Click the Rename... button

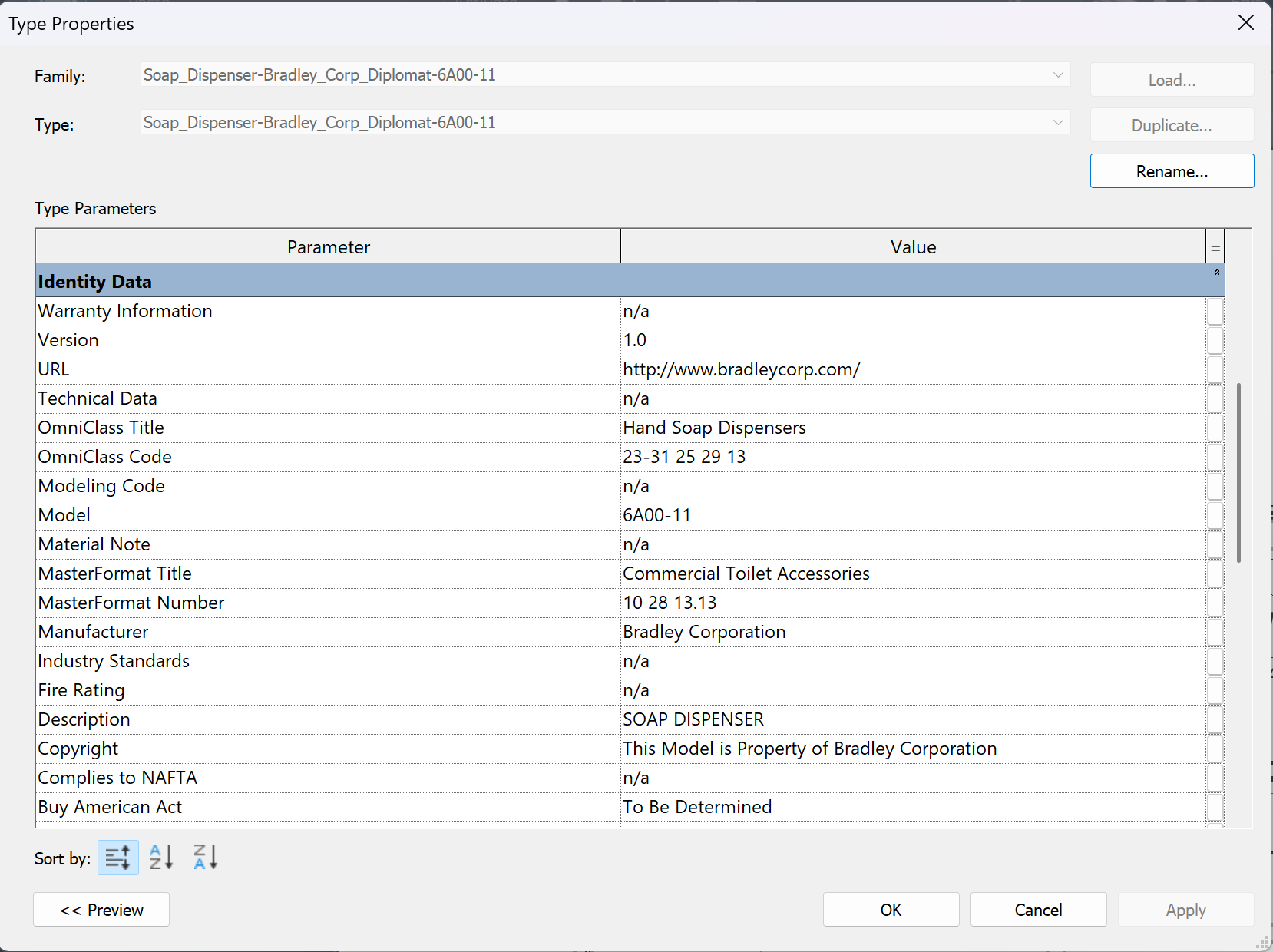pos(1172,171)
